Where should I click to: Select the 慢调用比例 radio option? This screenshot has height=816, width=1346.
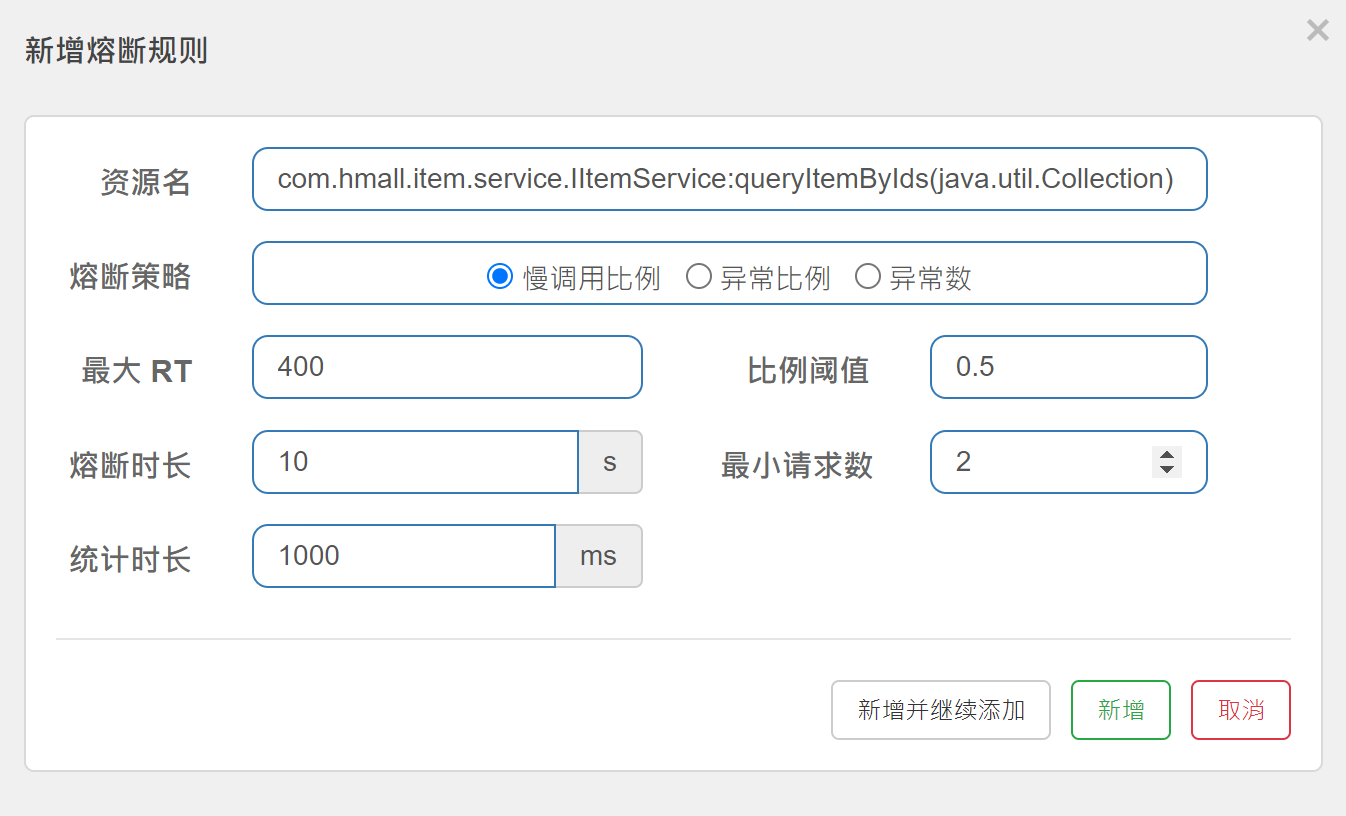499,276
